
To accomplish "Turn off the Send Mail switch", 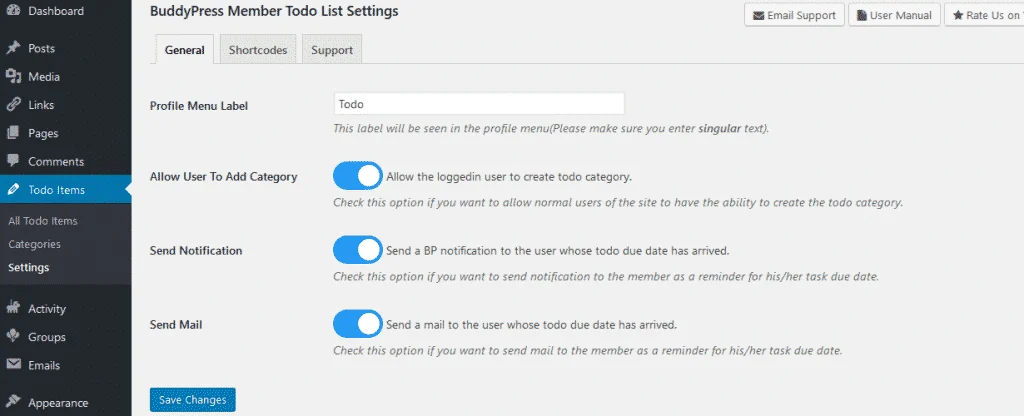I will 358,323.
